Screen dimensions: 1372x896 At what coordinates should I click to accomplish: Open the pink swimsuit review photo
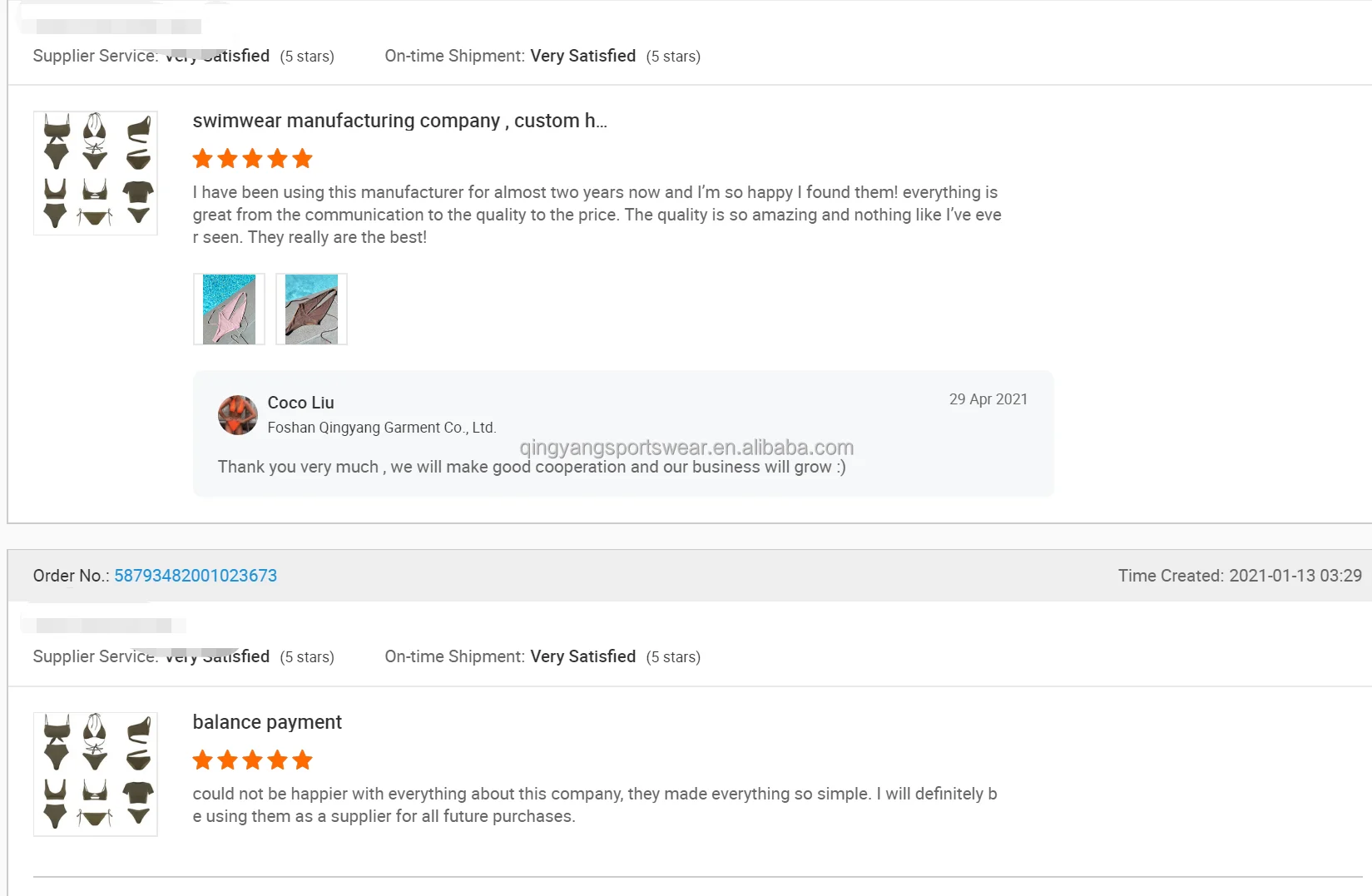229,309
